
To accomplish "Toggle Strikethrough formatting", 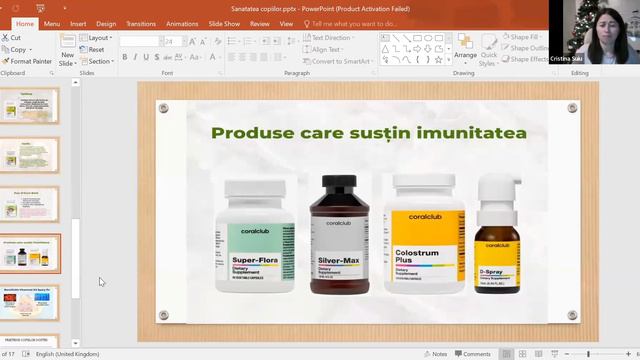I will click(168, 57).
